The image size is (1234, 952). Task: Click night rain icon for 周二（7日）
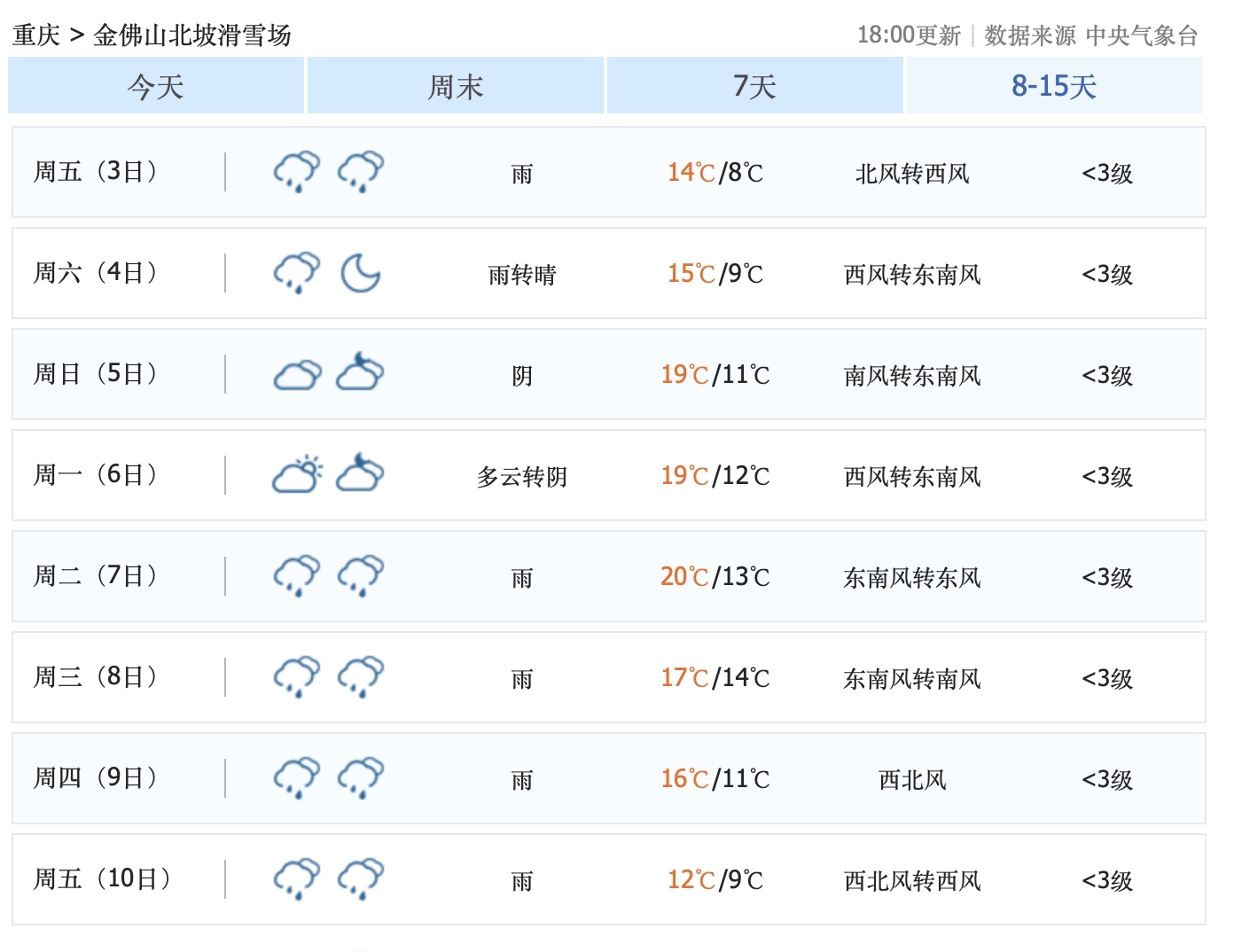pos(361,576)
